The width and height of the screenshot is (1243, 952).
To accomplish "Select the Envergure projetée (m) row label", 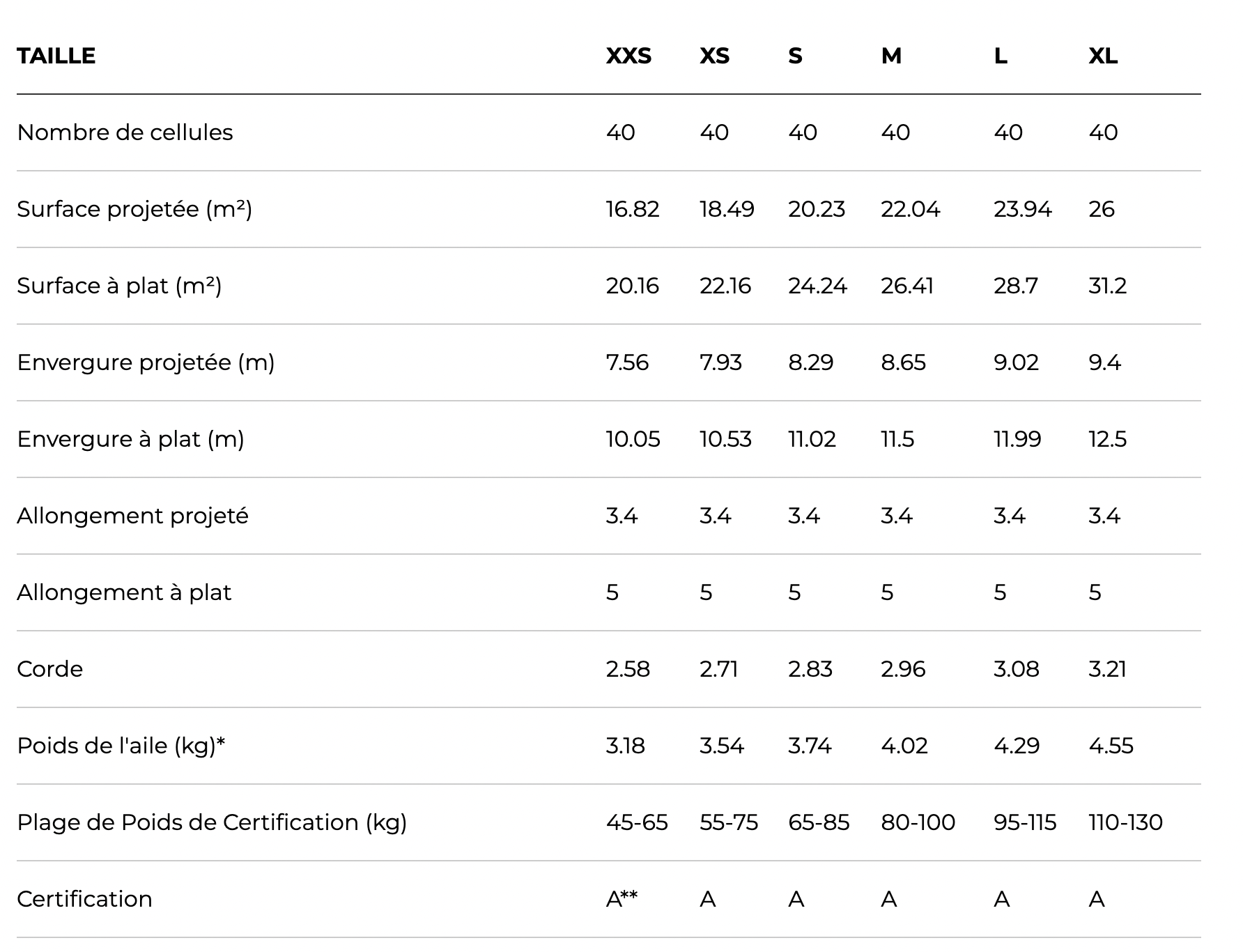I will [x=146, y=362].
